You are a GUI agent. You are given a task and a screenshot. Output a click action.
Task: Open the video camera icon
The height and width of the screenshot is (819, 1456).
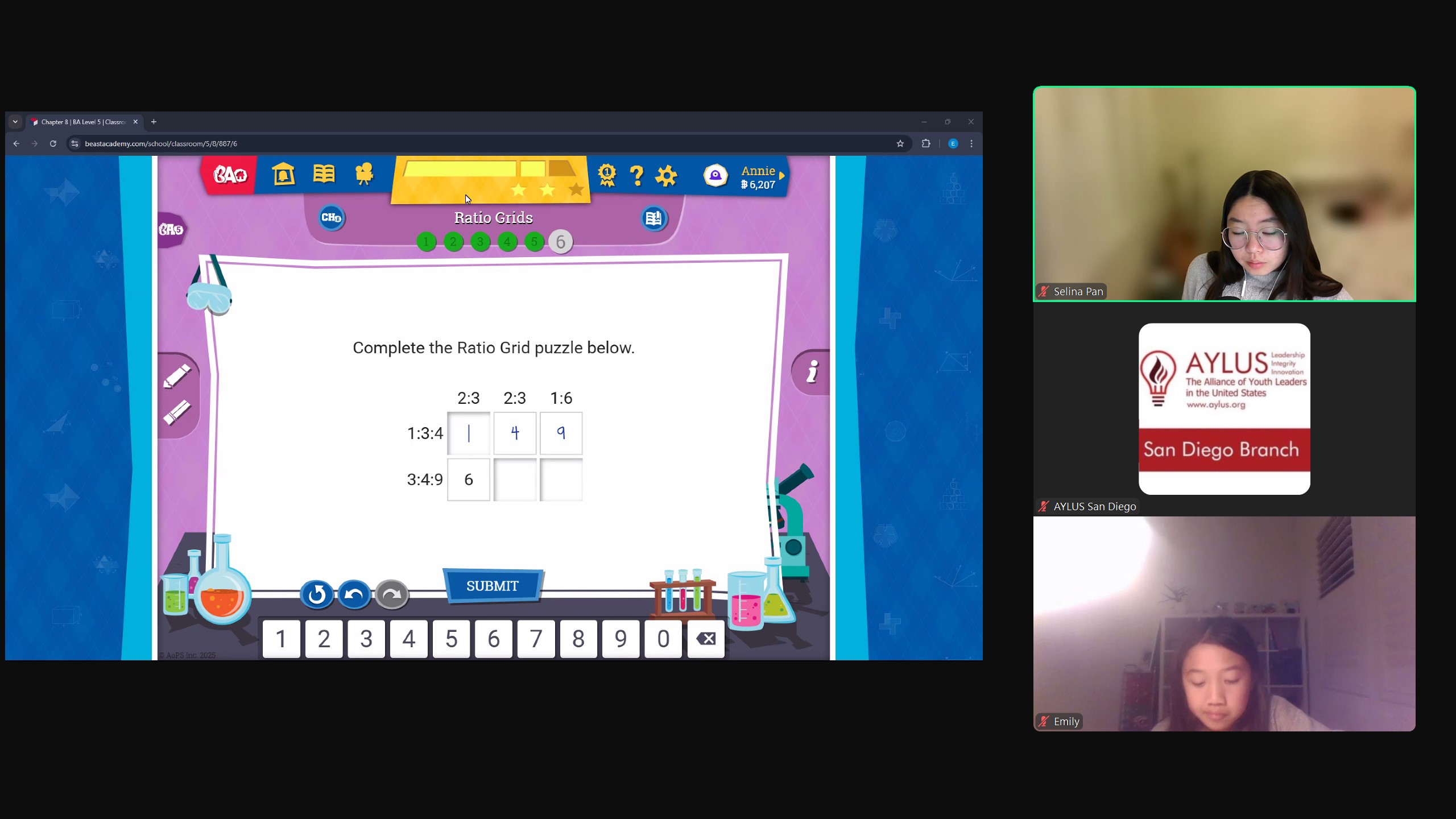364,174
